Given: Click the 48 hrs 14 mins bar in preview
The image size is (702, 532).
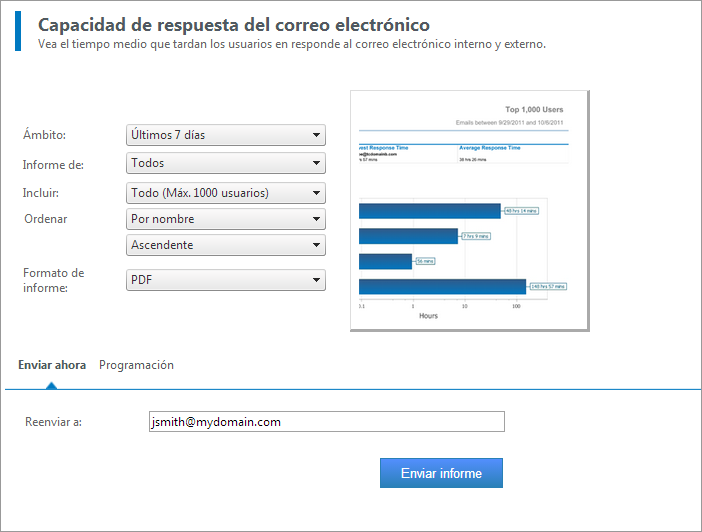Looking at the screenshot, I should click(x=429, y=211).
